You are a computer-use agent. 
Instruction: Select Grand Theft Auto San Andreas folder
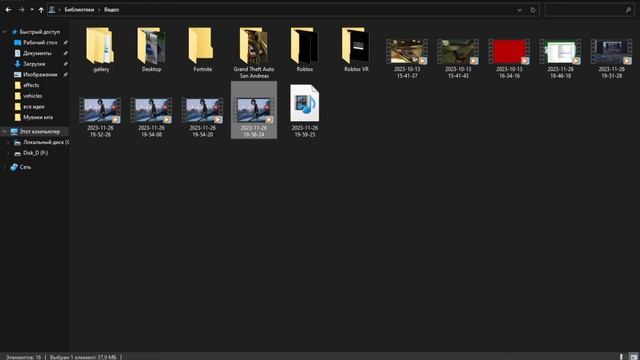253,53
